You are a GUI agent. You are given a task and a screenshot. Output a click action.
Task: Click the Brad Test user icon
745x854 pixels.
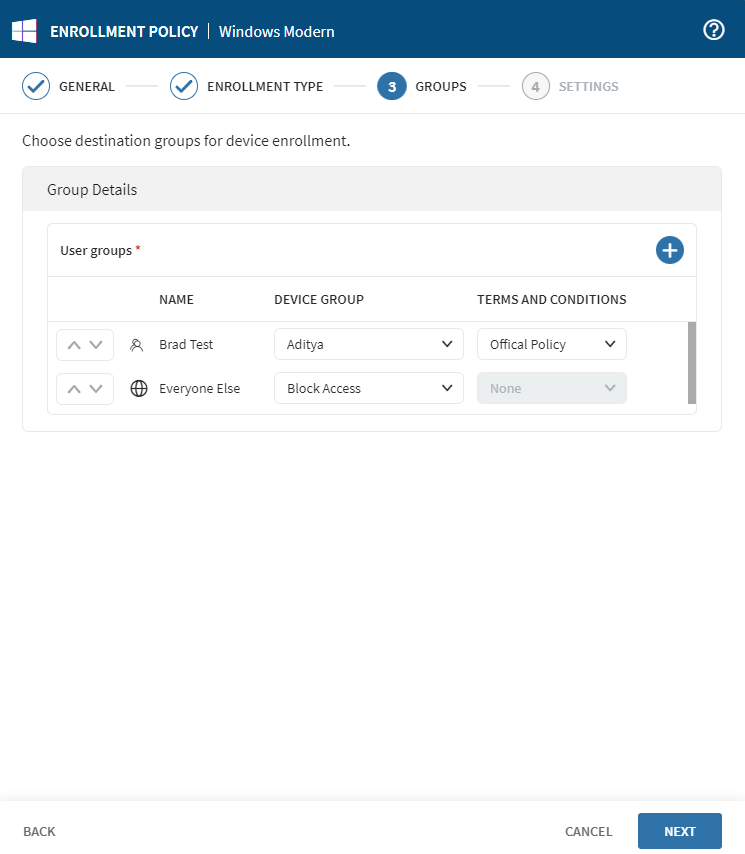138,345
